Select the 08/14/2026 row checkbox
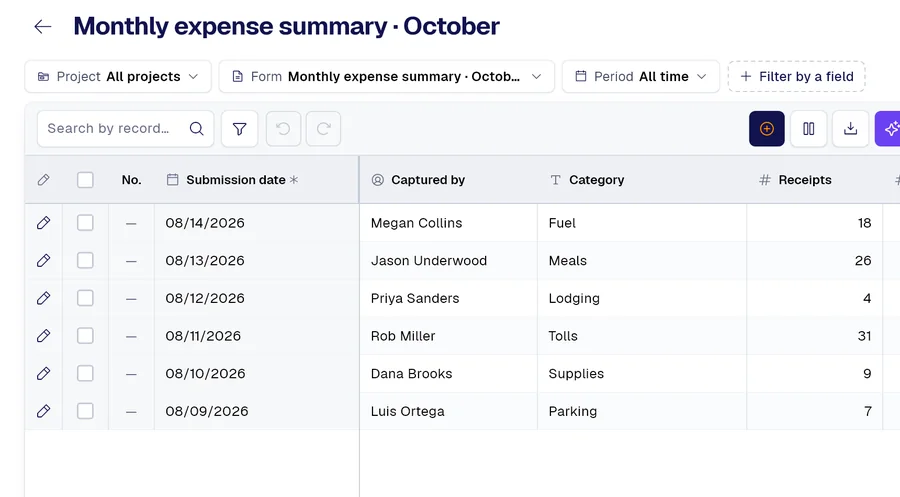Screen dimensions: 900x497 pos(85,223)
